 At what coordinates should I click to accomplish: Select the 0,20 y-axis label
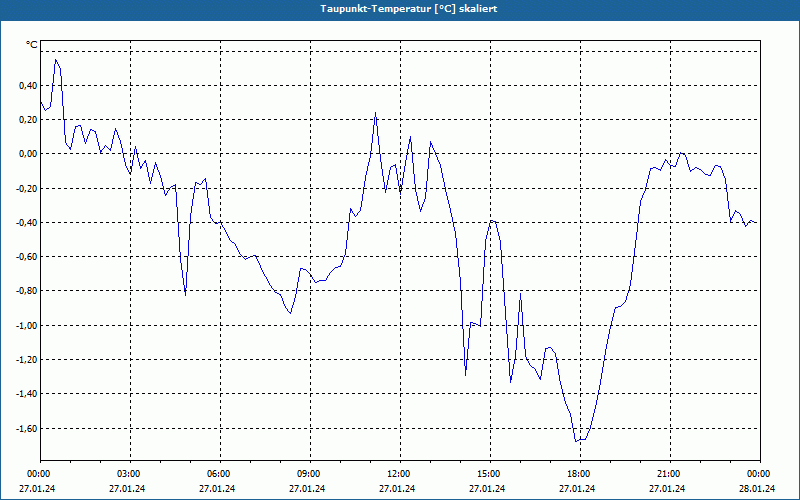(28, 120)
